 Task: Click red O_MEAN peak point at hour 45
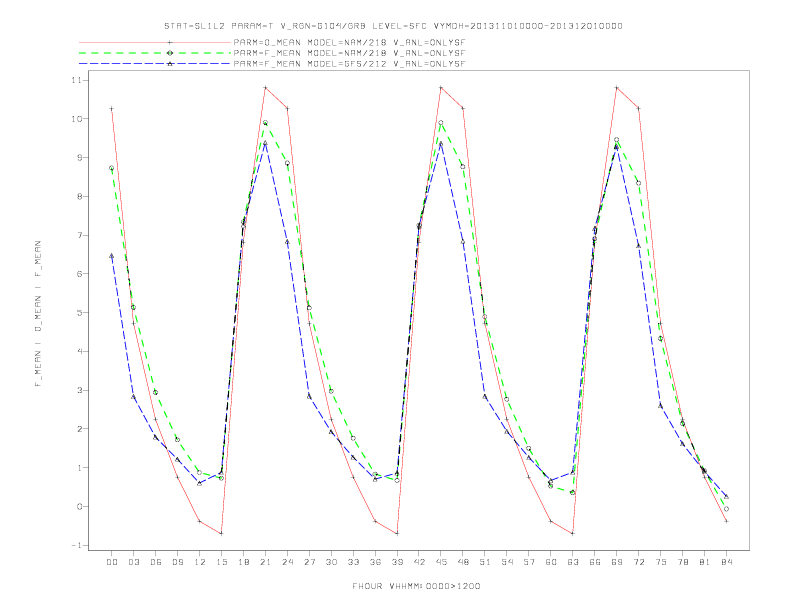pos(441,88)
